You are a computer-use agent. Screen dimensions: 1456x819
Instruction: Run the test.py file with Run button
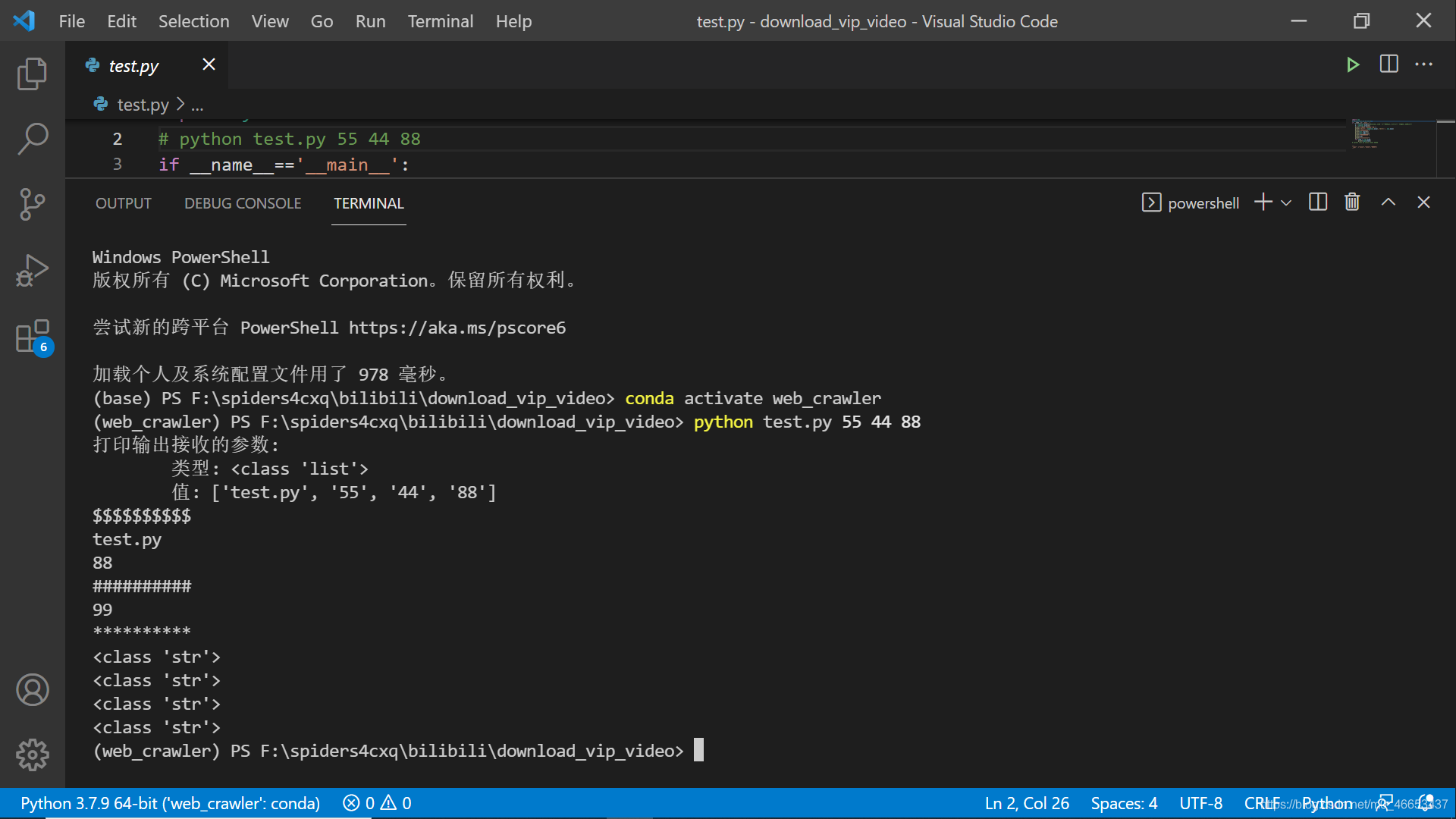1354,64
